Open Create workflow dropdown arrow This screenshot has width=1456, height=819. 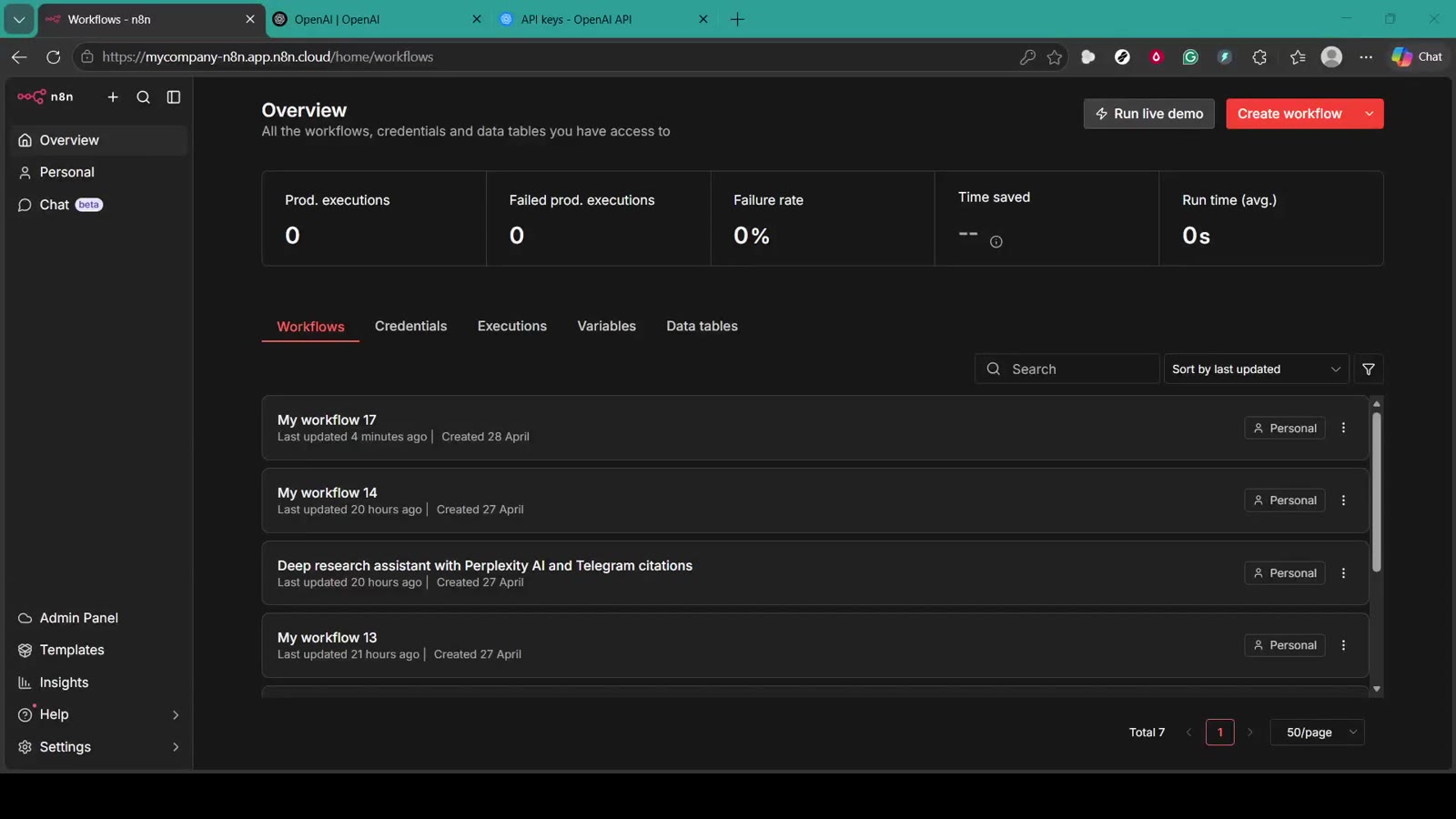pyautogui.click(x=1370, y=114)
